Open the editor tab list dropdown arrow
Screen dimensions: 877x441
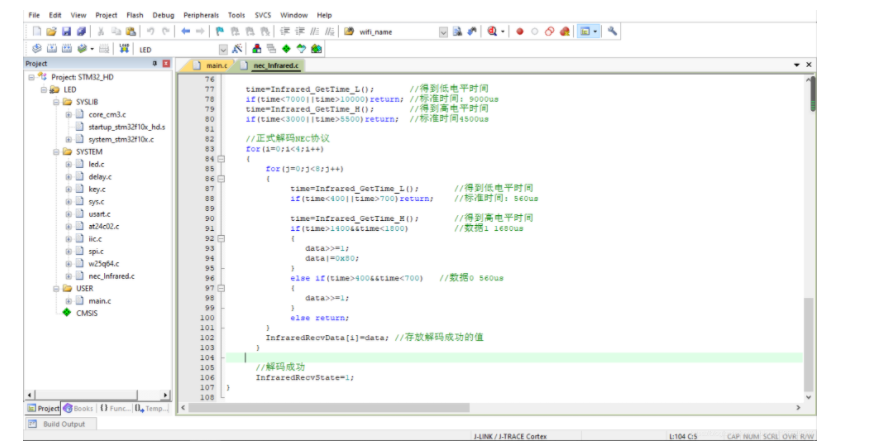pos(796,65)
